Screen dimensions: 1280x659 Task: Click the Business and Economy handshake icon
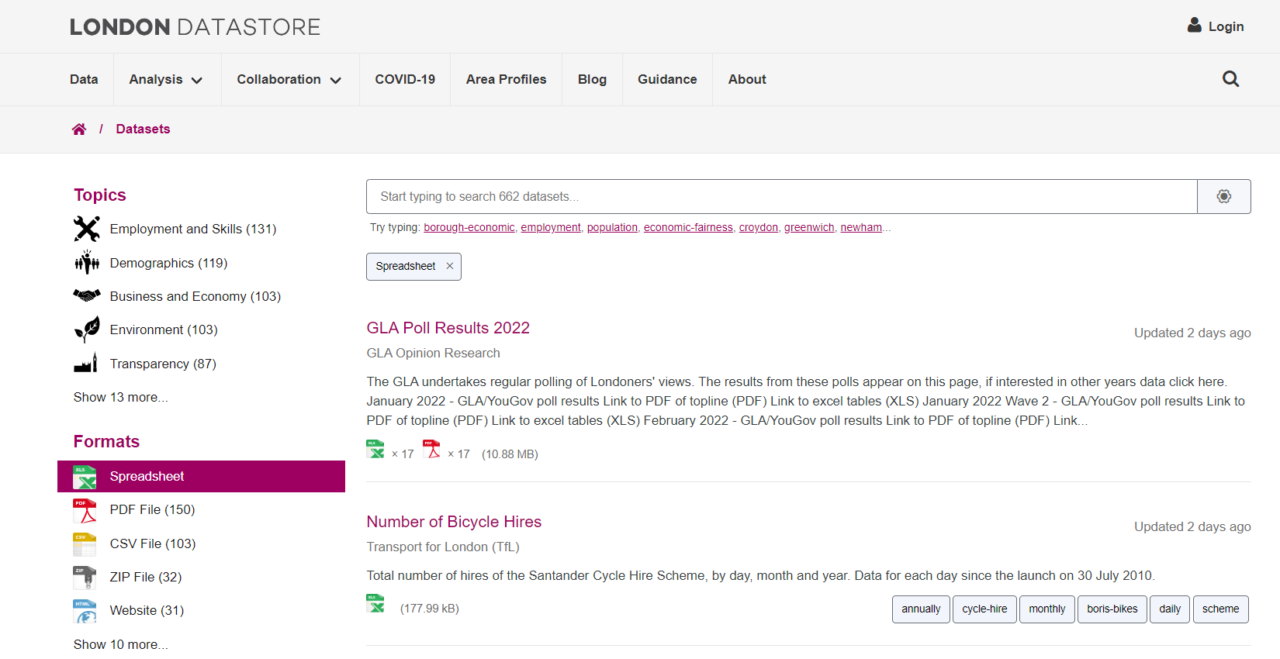(86, 296)
